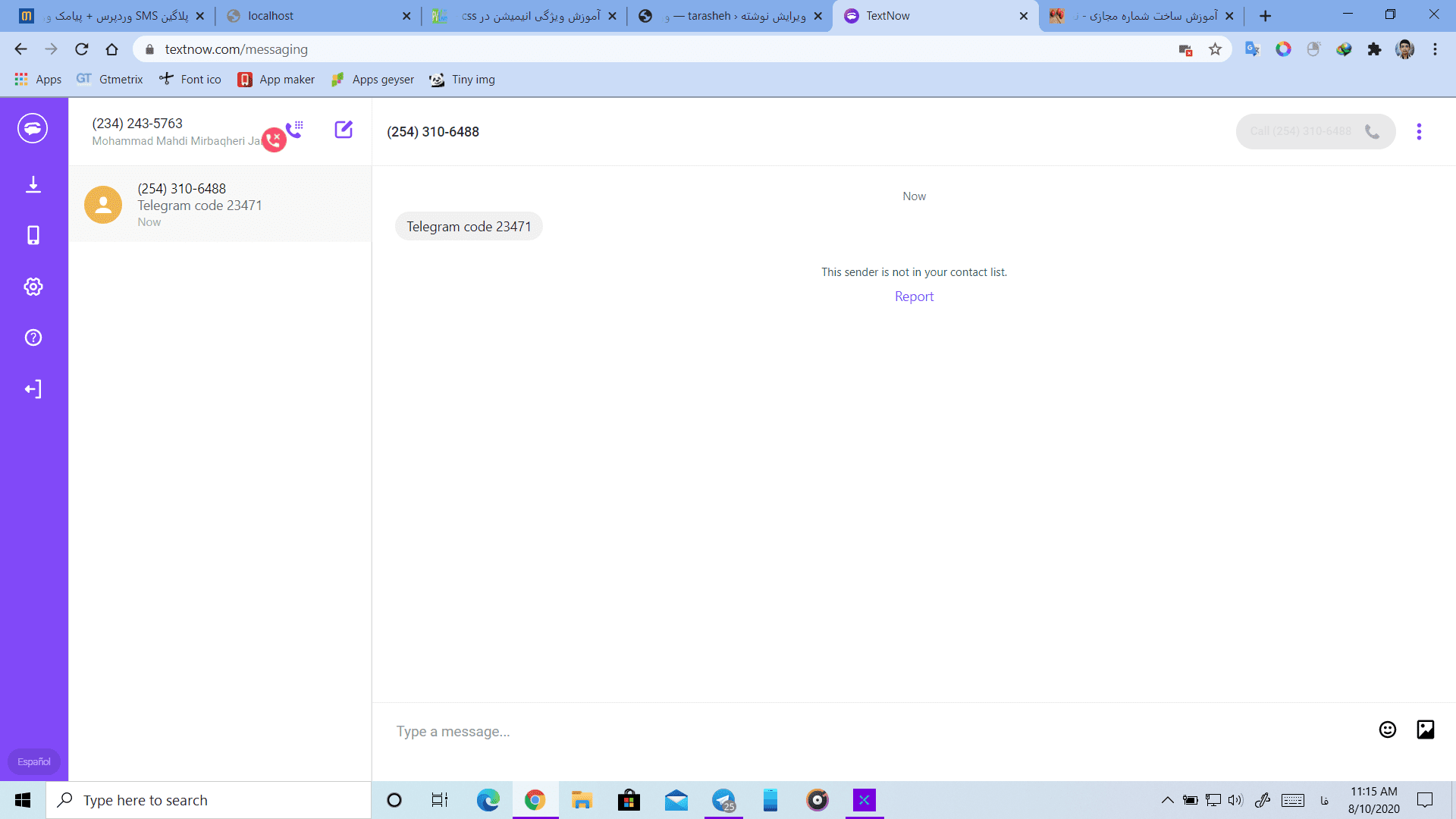
Task: Open the Tiny img bookmark
Action: (x=462, y=79)
